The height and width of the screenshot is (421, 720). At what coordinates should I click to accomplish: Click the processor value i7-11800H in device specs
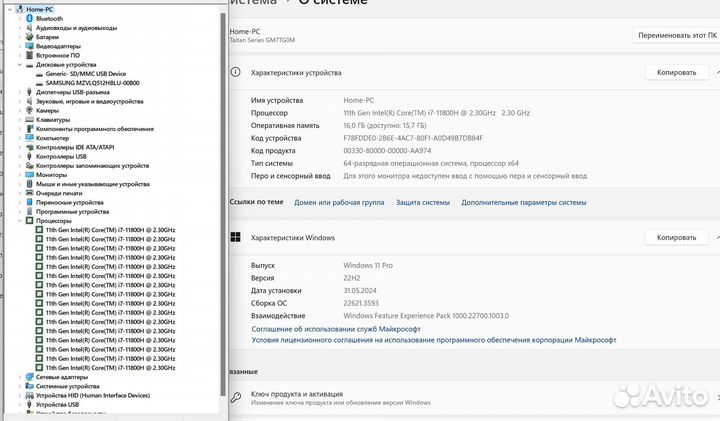(436, 112)
